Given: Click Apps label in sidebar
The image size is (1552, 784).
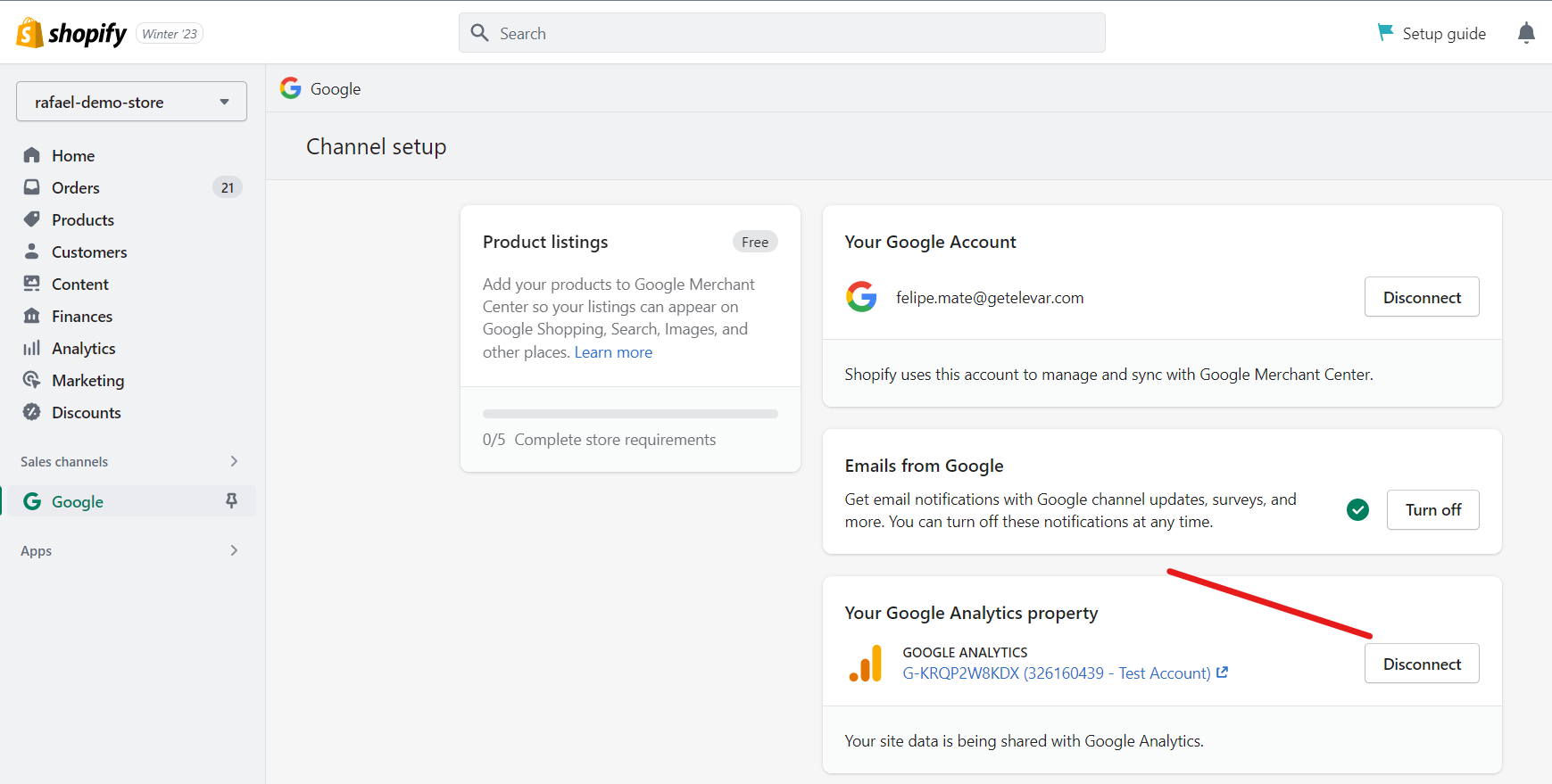Looking at the screenshot, I should [37, 551].
